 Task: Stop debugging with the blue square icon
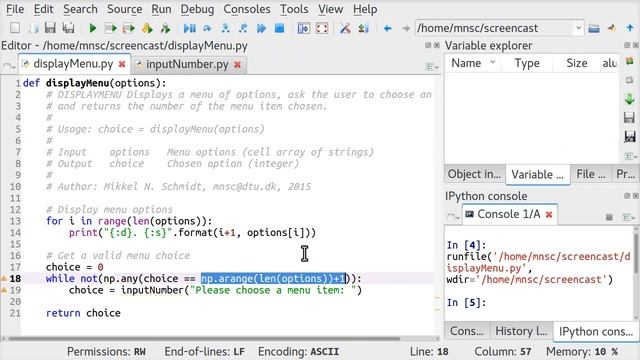280,28
